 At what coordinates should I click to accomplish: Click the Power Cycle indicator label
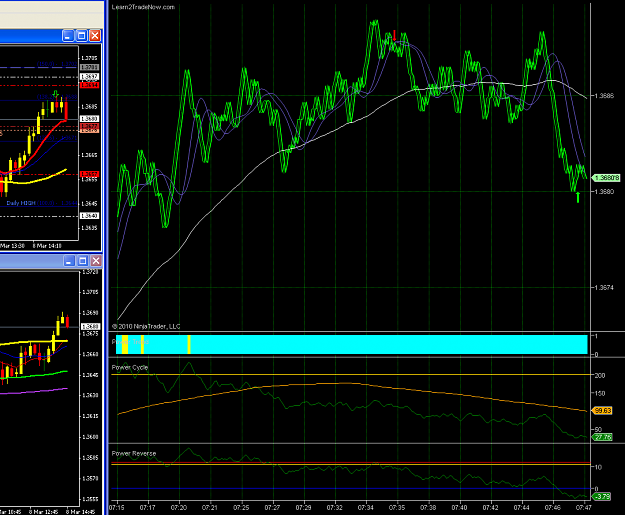[130, 367]
